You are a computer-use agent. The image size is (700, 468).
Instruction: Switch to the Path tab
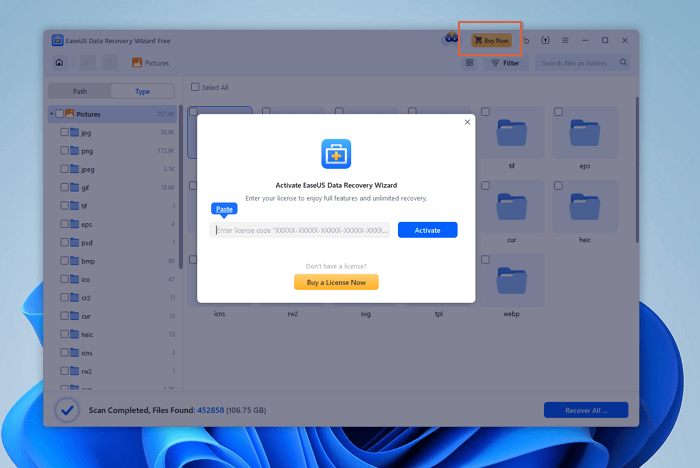click(x=80, y=91)
